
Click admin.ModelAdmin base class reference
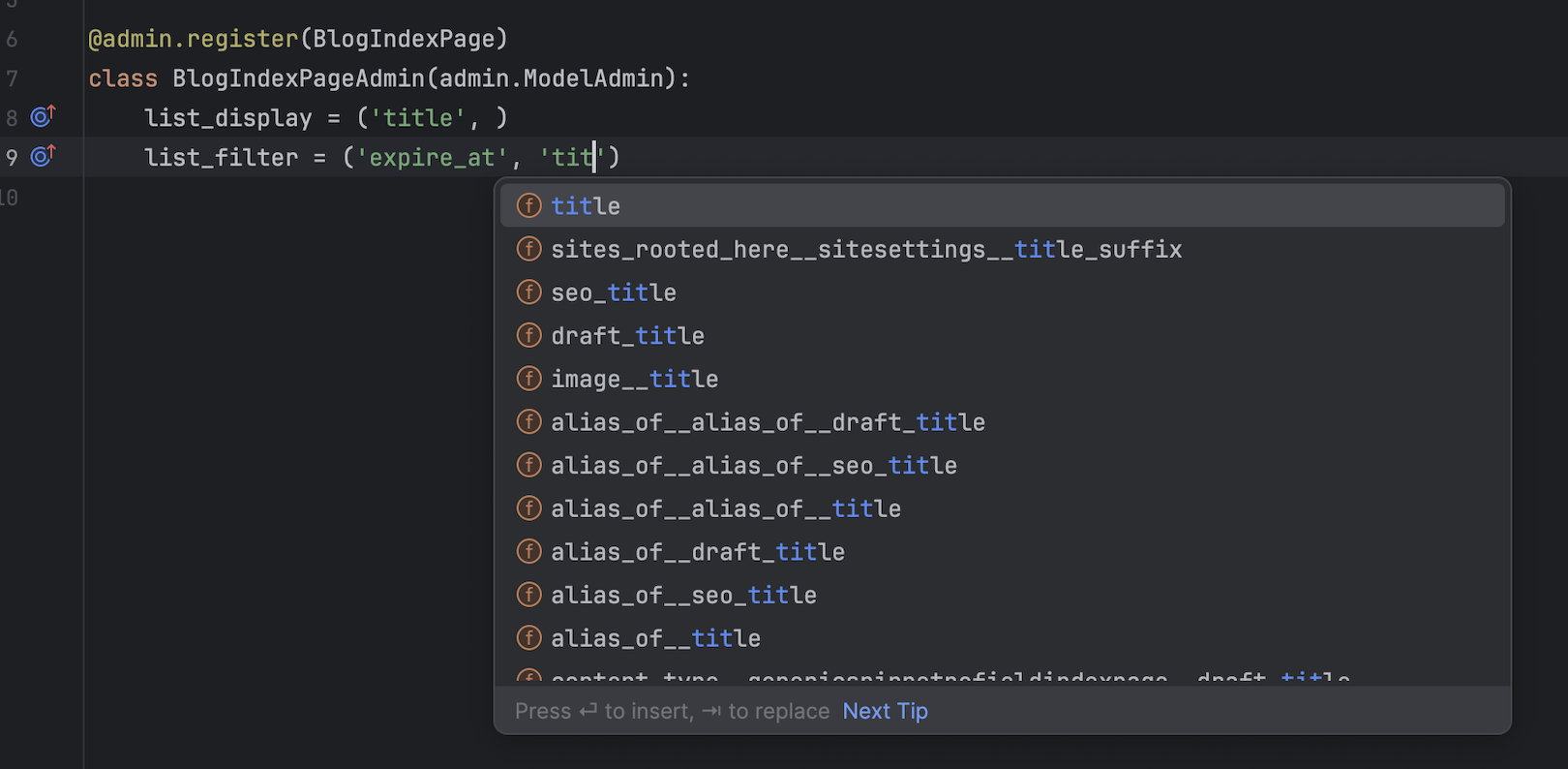(552, 78)
